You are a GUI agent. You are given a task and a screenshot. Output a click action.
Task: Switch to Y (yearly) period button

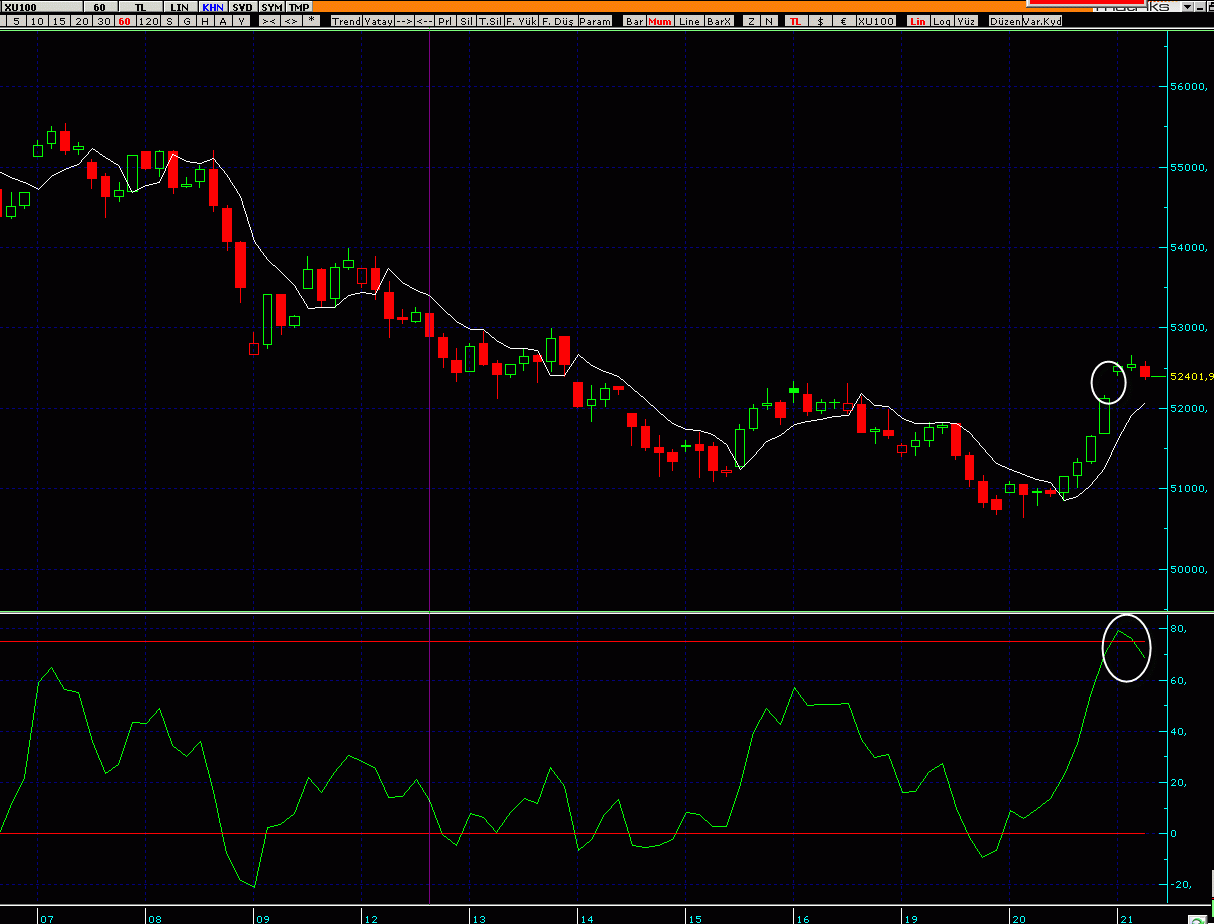(x=241, y=21)
